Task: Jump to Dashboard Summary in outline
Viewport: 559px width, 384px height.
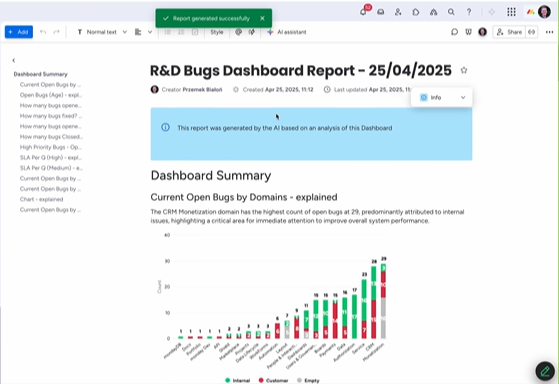Action: [x=41, y=74]
